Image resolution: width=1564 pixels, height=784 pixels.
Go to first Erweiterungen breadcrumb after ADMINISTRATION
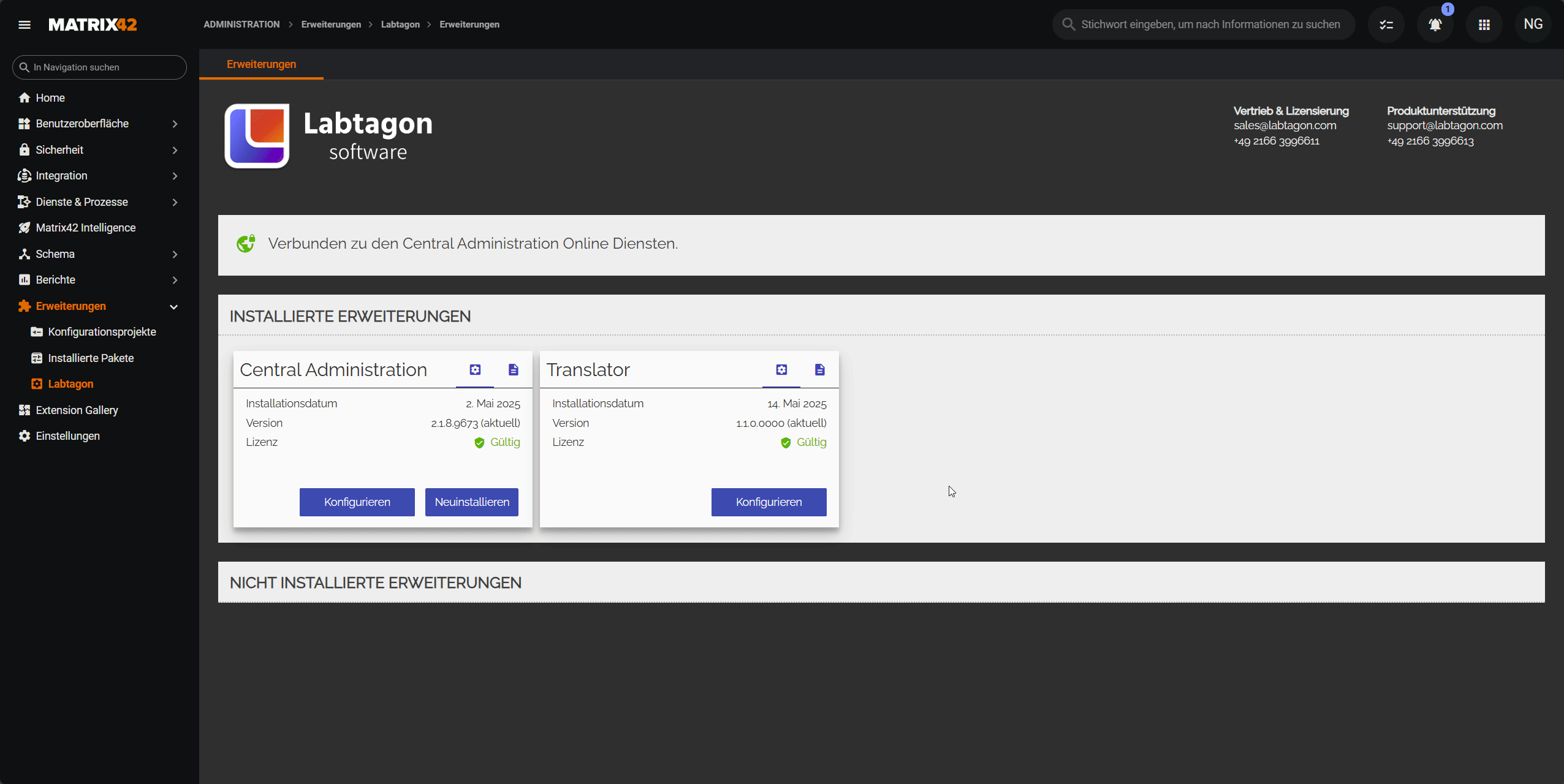[331, 24]
